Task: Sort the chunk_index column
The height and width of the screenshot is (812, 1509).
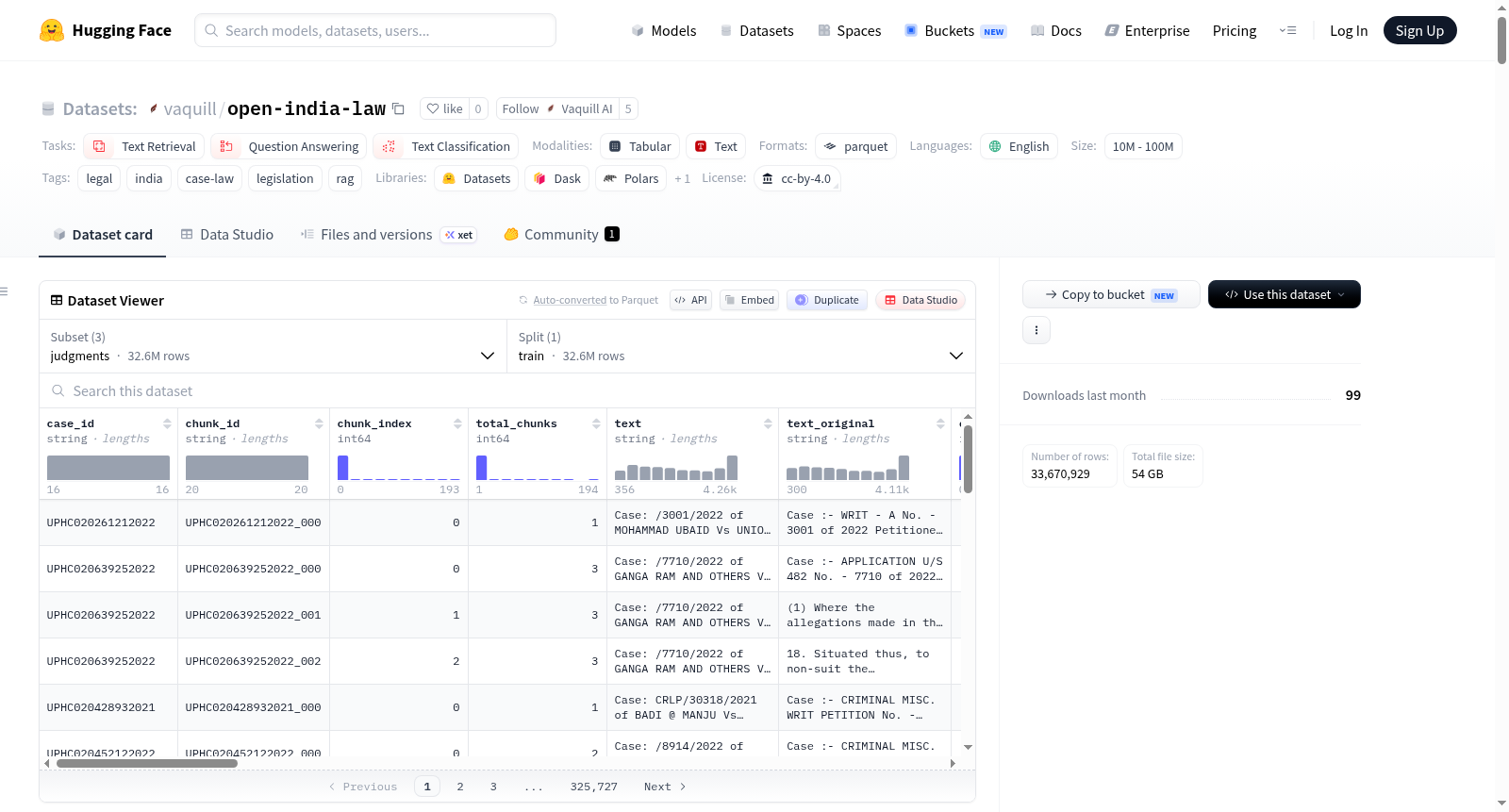Action: point(457,423)
